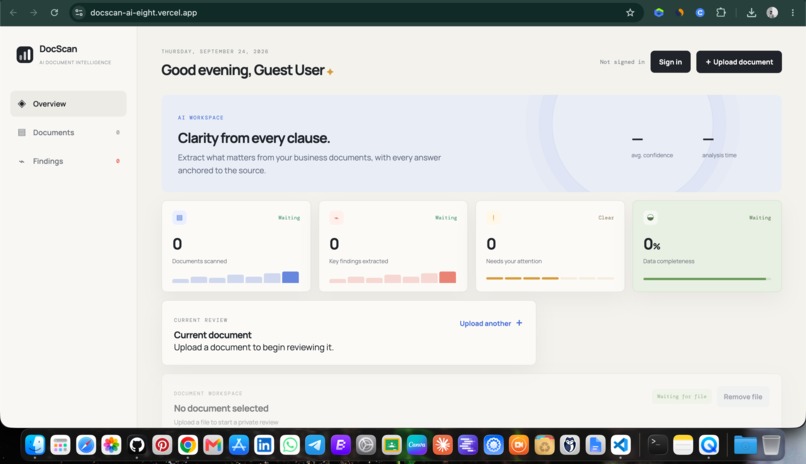Open Finder from the dock
The width and height of the screenshot is (806, 464).
point(35,445)
